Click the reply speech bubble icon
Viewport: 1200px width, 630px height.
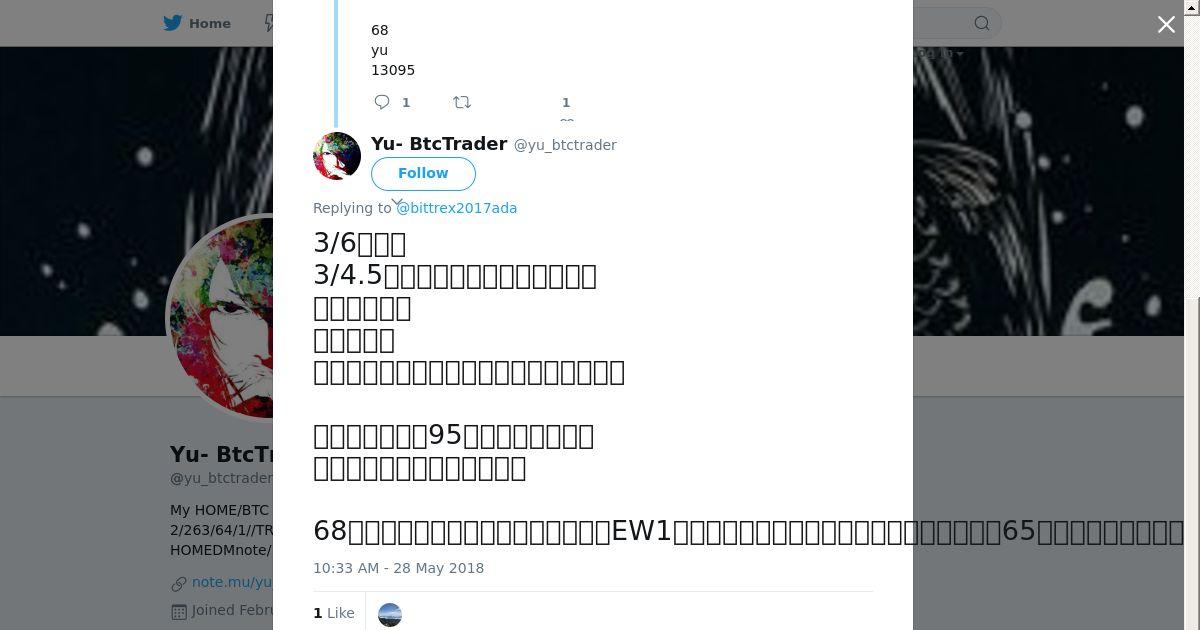(x=382, y=102)
